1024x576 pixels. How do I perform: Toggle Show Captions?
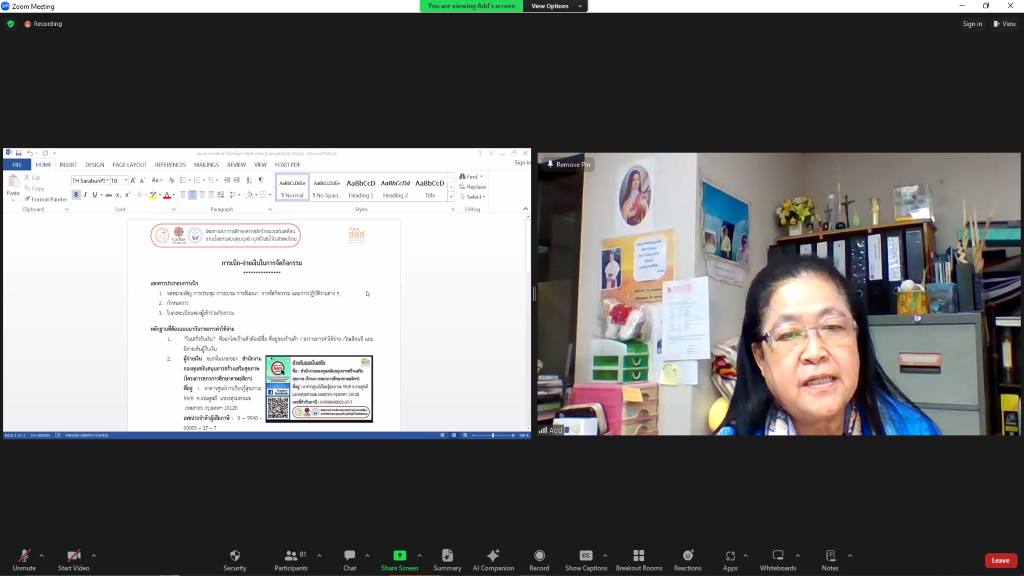pyautogui.click(x=586, y=556)
